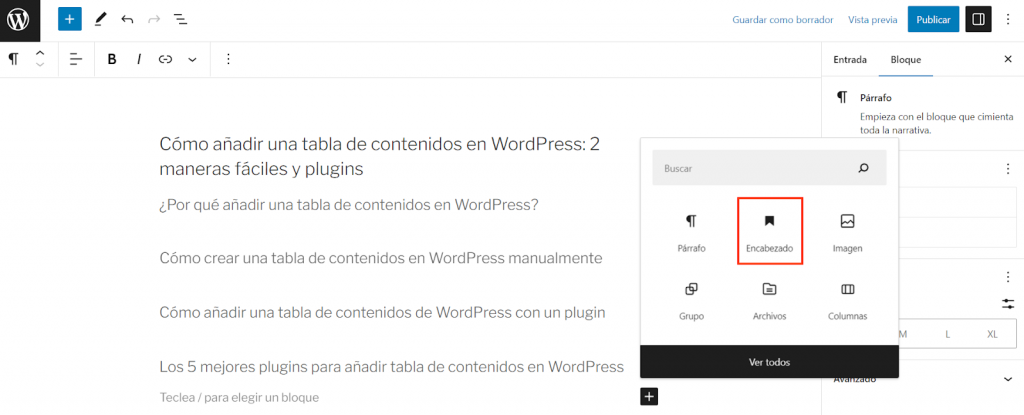Open block inserter with blue plus button
1024x415 pixels.
coord(69,19)
